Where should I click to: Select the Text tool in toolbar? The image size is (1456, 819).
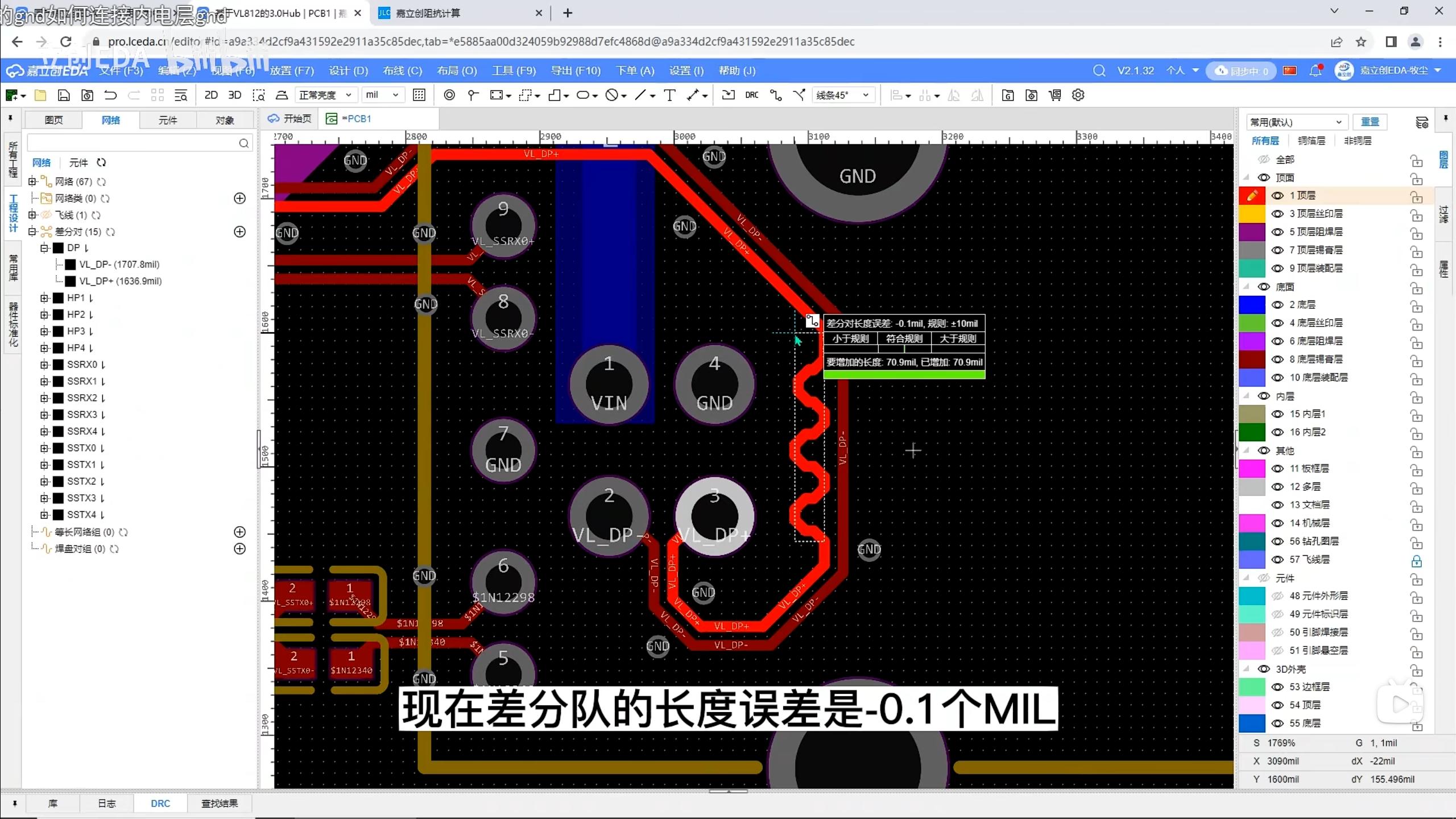click(x=669, y=95)
